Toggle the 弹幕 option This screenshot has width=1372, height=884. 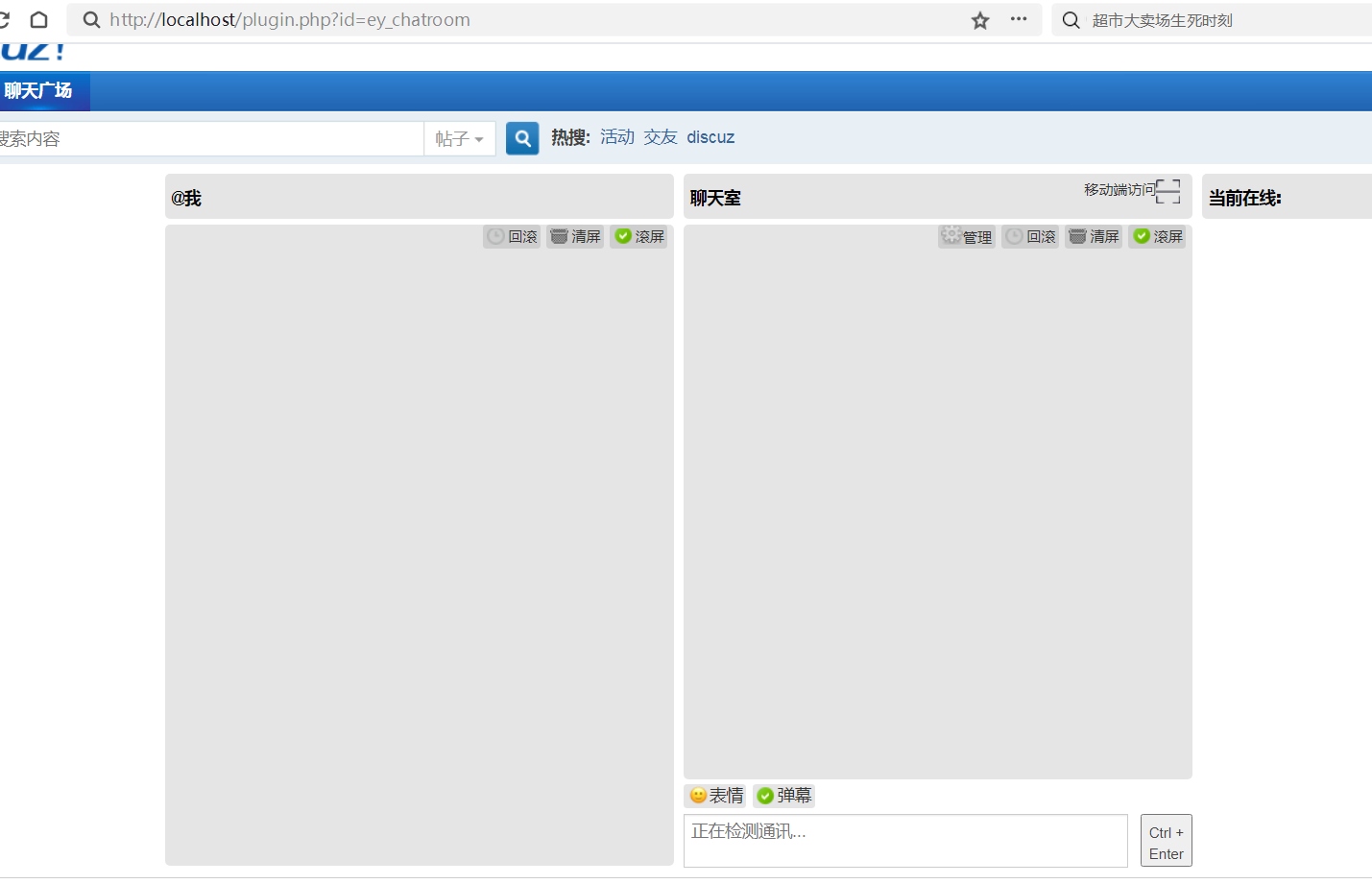coord(783,796)
